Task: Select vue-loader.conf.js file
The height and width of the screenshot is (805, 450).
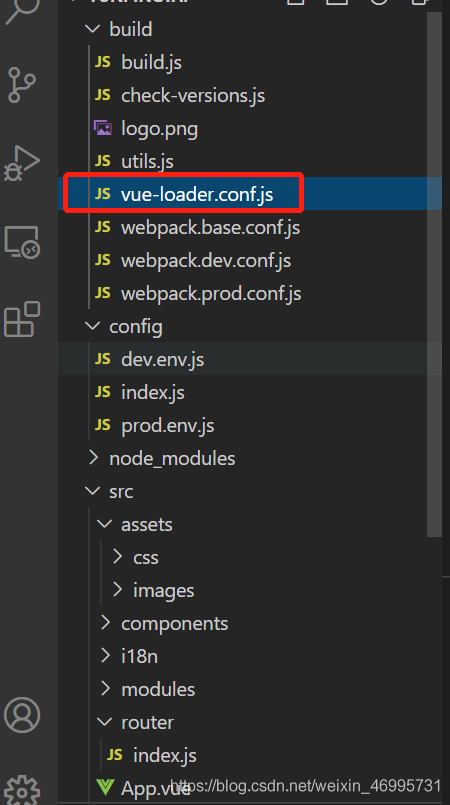Action: tap(197, 194)
